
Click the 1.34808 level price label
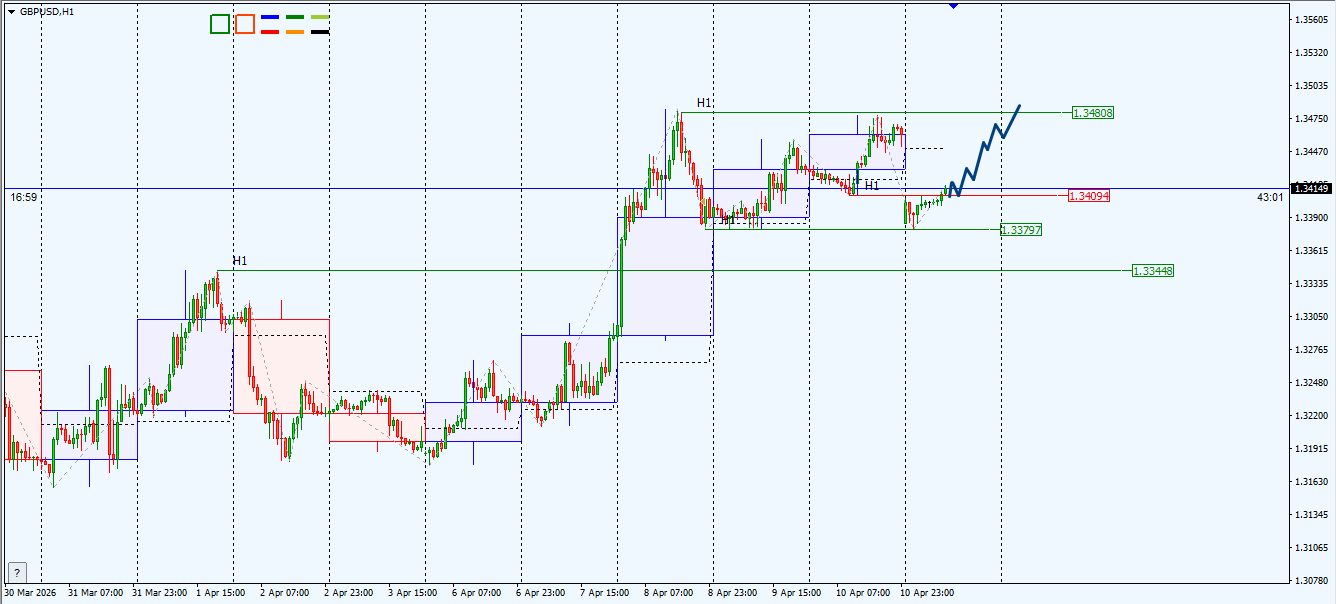1093,113
